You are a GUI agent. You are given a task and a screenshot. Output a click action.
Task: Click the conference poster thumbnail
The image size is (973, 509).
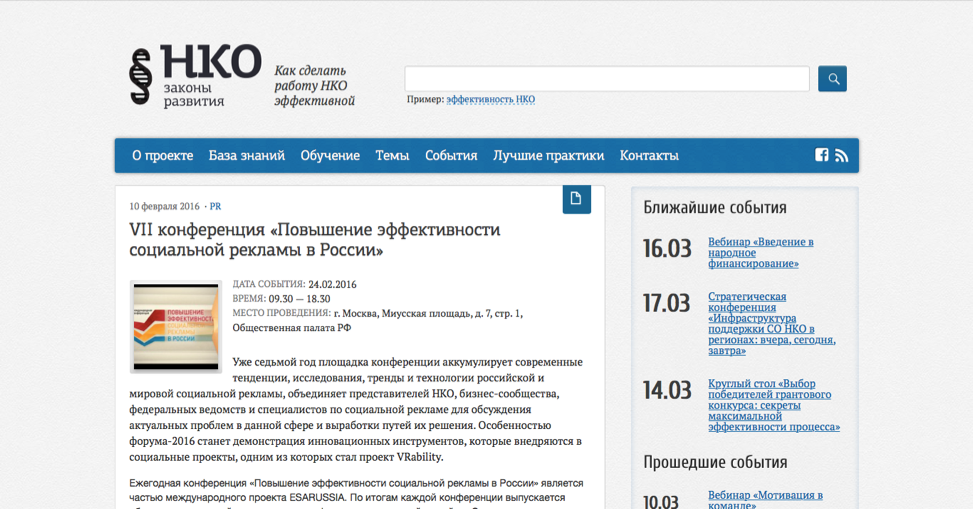pyautogui.click(x=176, y=327)
